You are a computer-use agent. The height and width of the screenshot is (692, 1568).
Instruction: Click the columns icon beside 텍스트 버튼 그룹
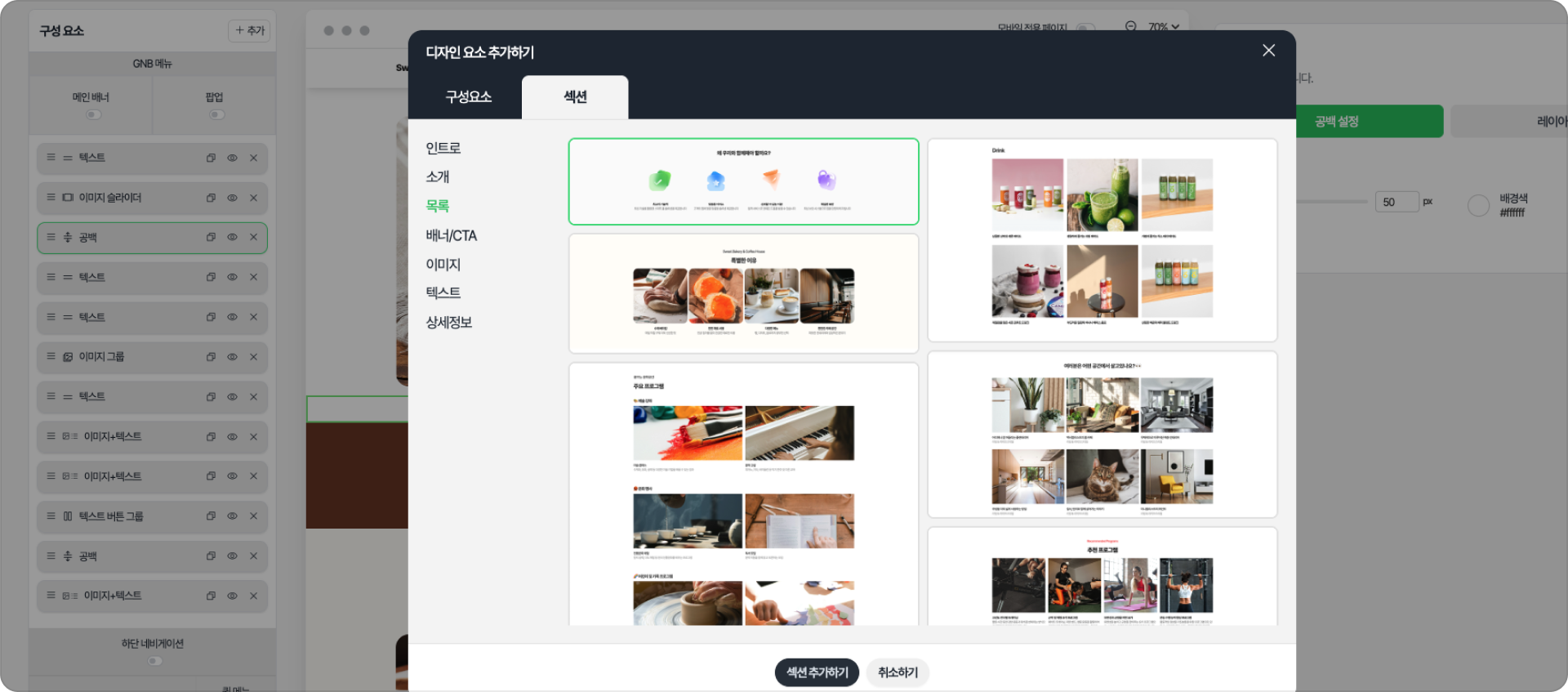68,516
